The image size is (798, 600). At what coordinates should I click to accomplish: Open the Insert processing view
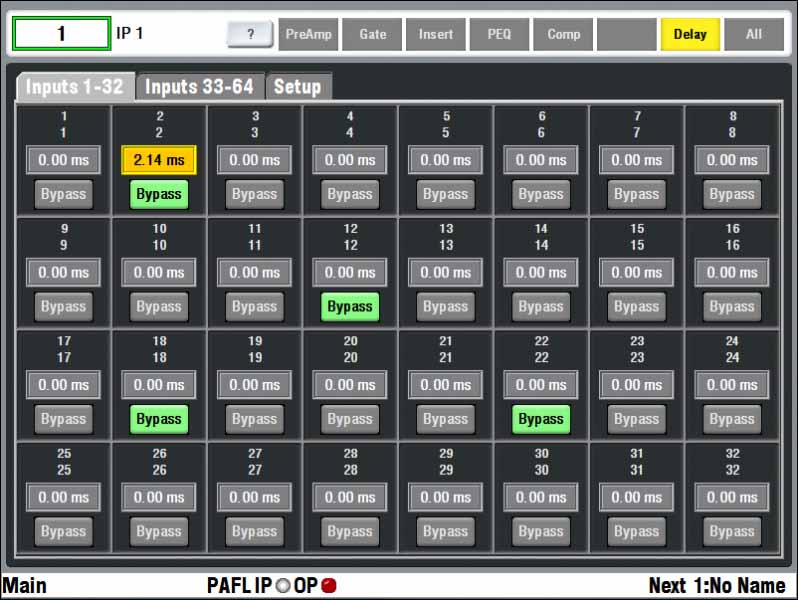pos(436,34)
